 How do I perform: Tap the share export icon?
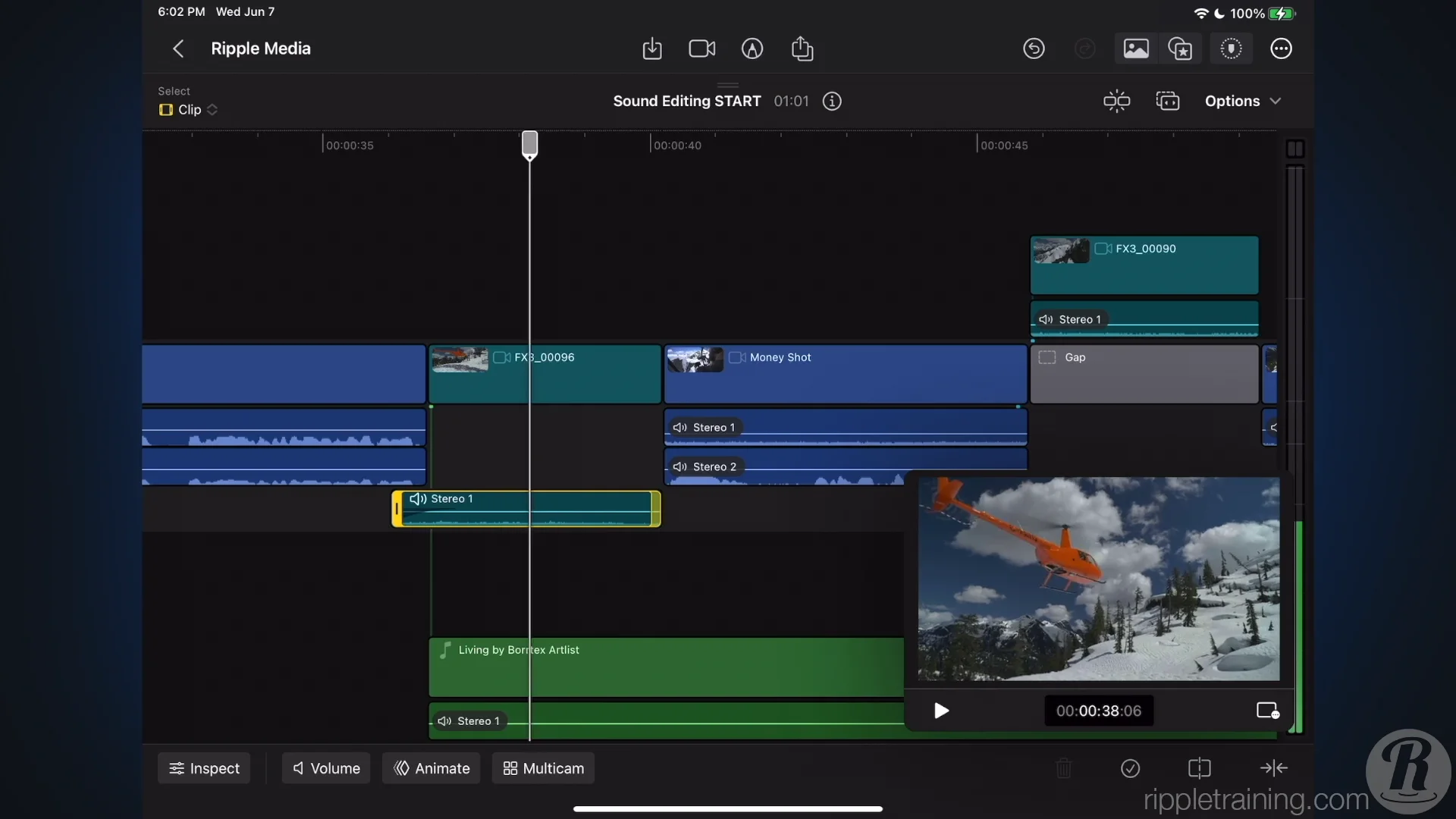pos(802,49)
